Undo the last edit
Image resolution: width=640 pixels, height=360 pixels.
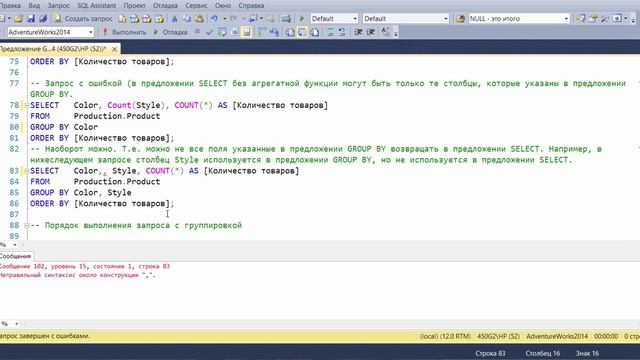[x=214, y=19]
